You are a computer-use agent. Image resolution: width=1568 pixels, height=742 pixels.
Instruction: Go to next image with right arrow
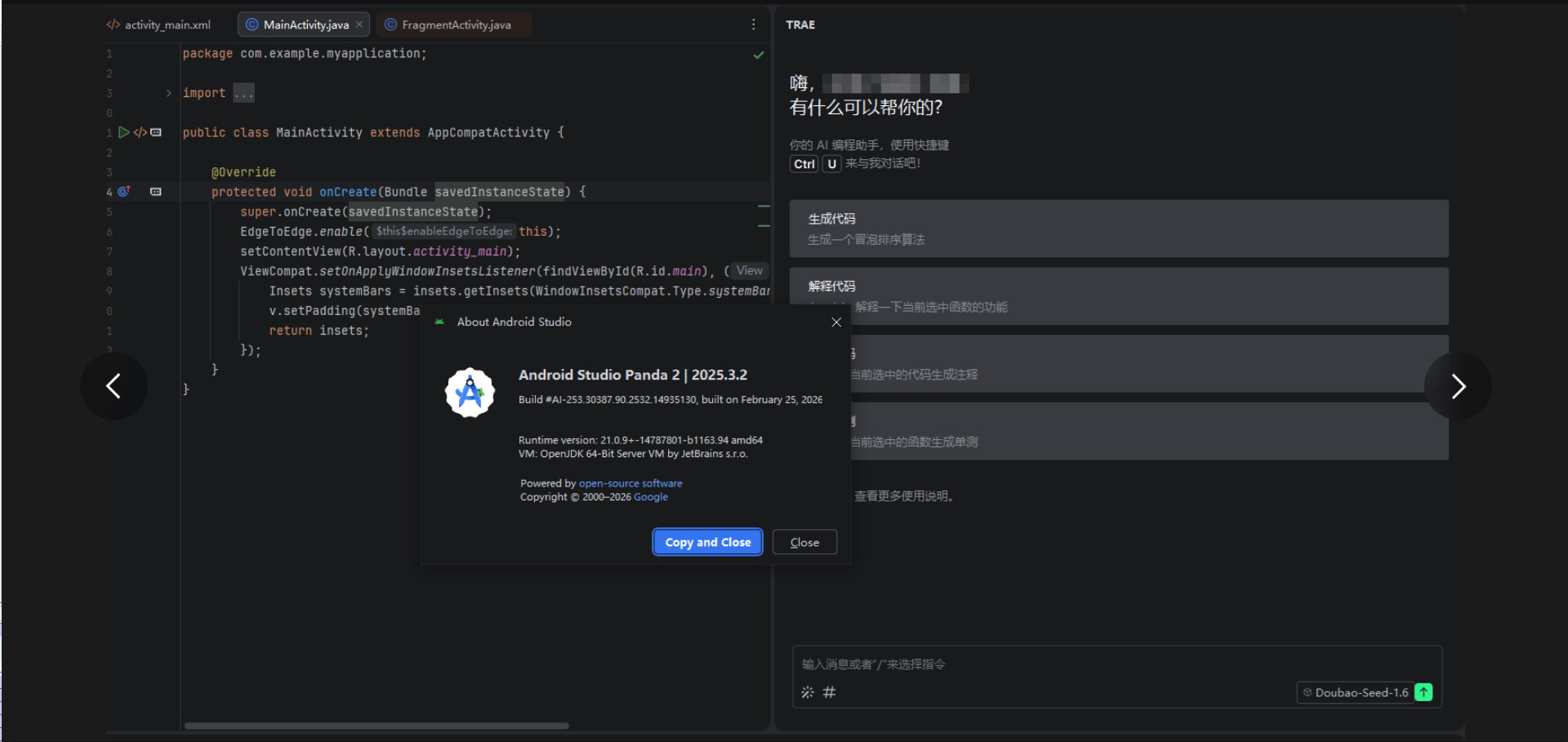(x=1458, y=386)
